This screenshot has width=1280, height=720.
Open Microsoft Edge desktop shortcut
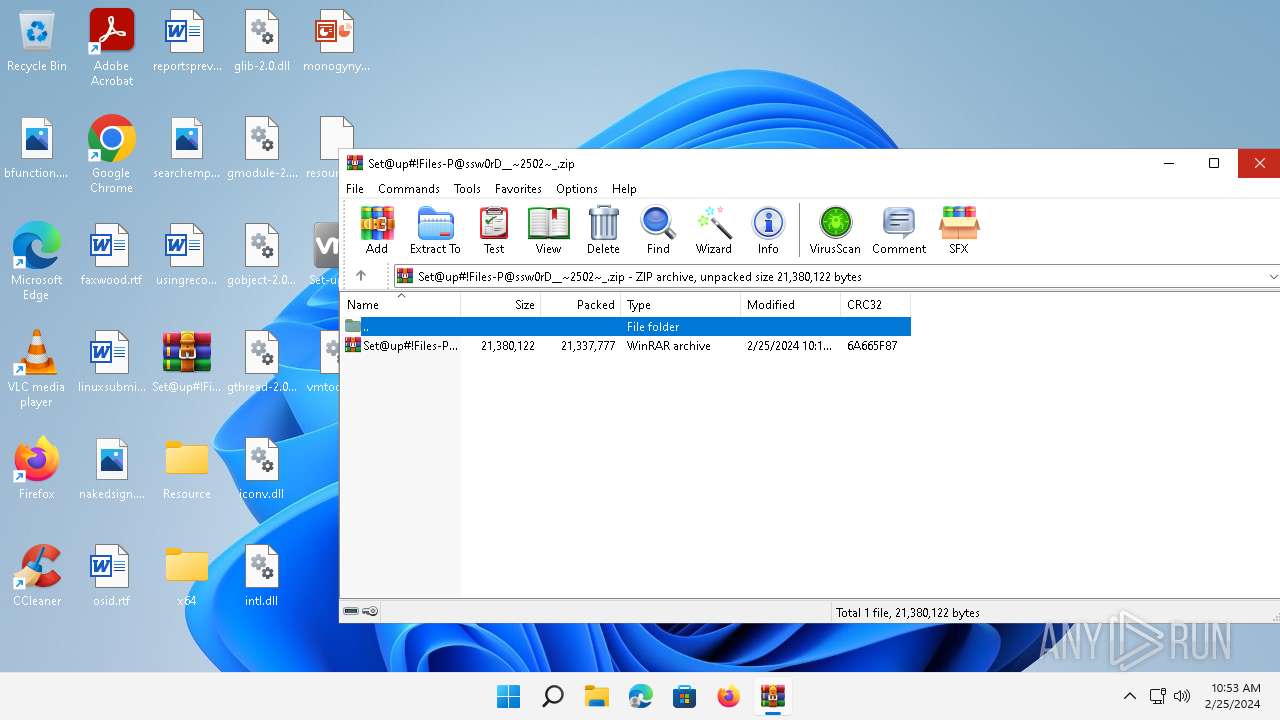[37, 261]
